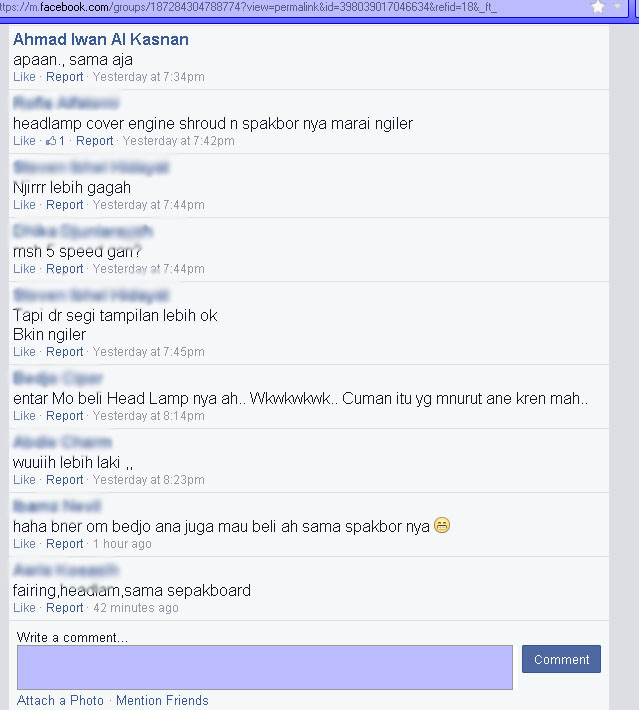Open Ahmad Iwan Al Kasnan's profile
This screenshot has height=710, width=639.
click(x=101, y=39)
